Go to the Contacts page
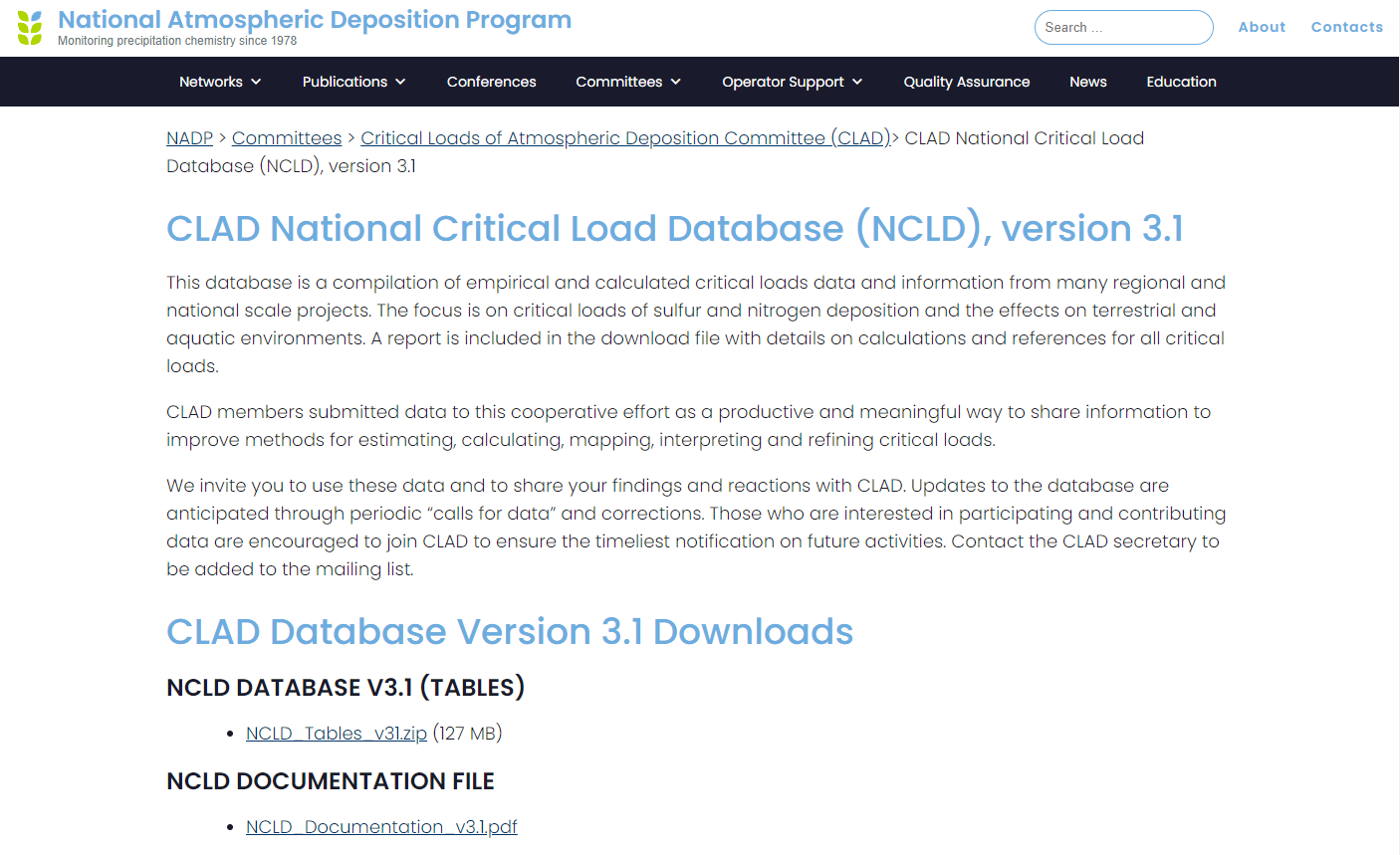The height and width of the screenshot is (855, 1400). tap(1346, 27)
